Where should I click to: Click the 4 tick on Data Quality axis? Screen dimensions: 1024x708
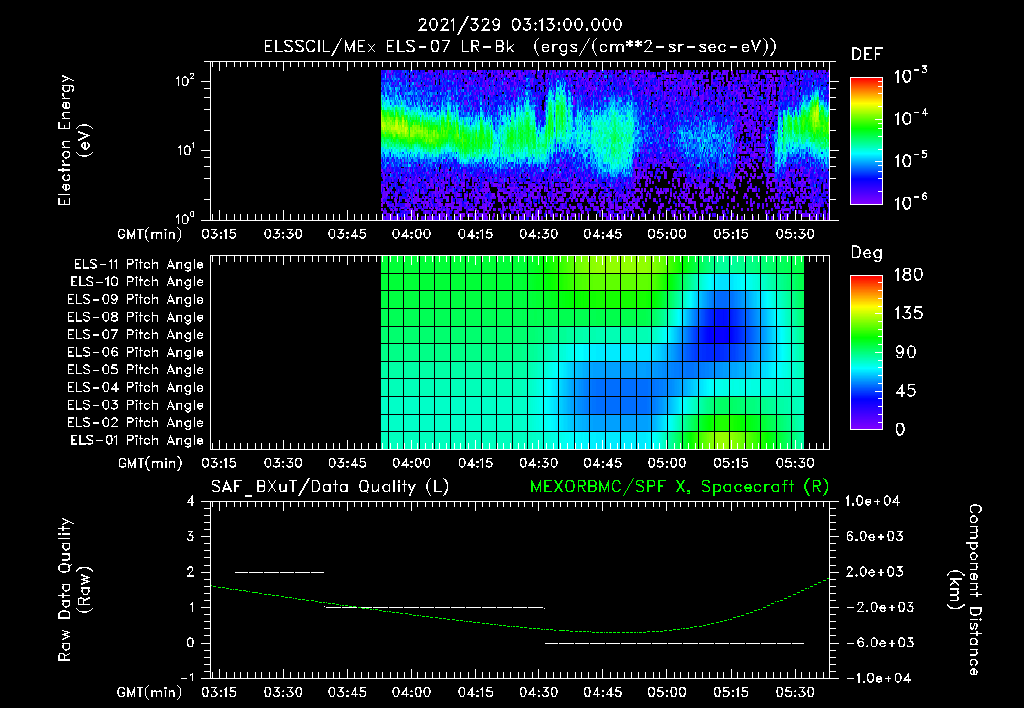[x=191, y=501]
